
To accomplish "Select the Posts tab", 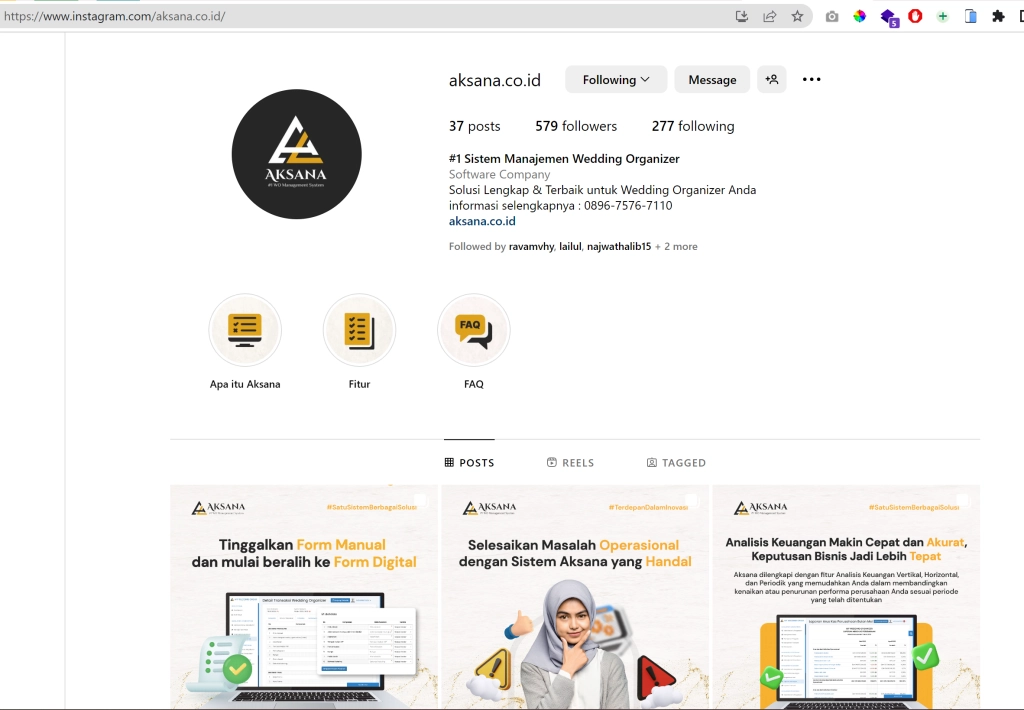I will coord(469,463).
